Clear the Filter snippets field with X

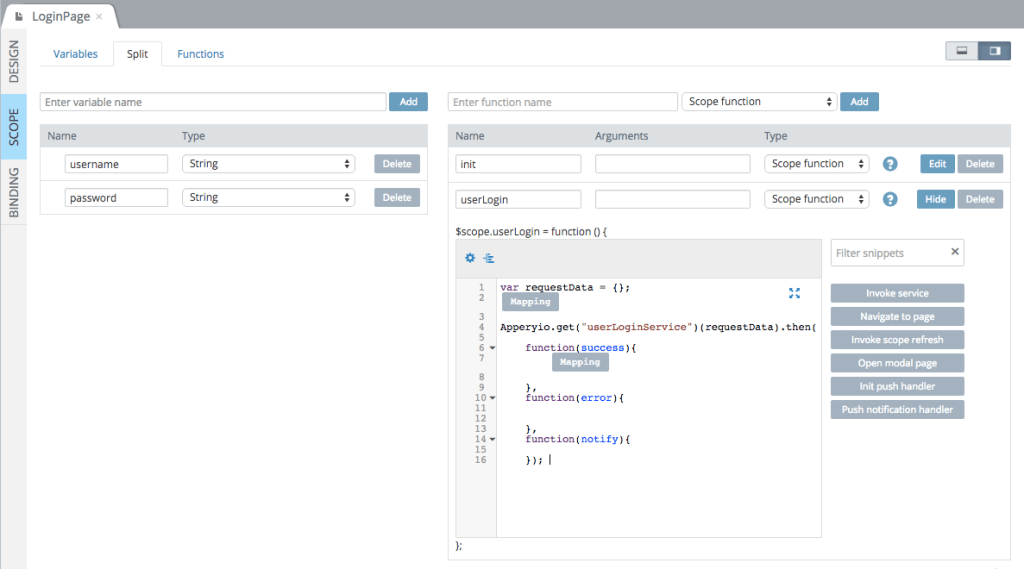[x=954, y=253]
